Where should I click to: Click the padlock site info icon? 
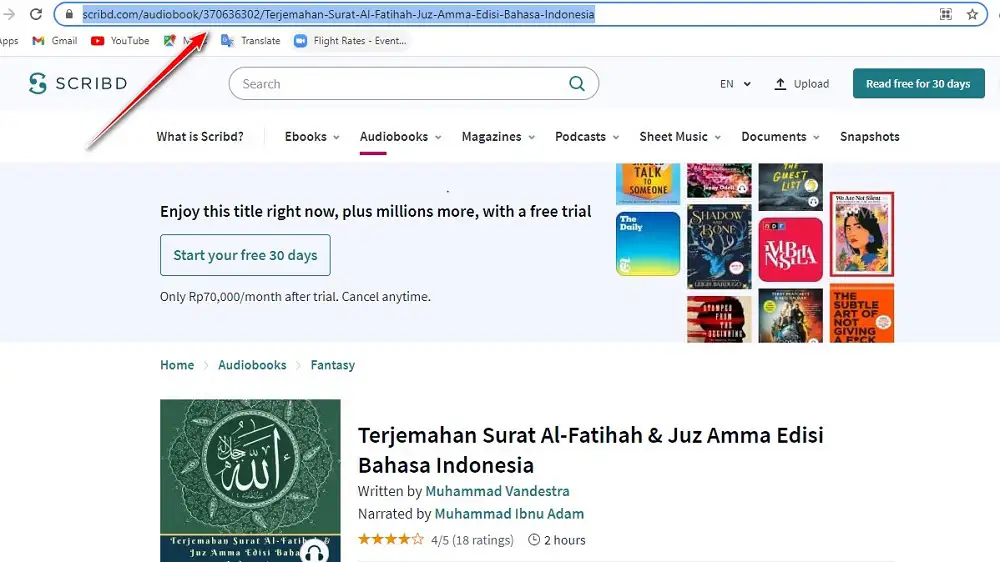pyautogui.click(x=69, y=14)
